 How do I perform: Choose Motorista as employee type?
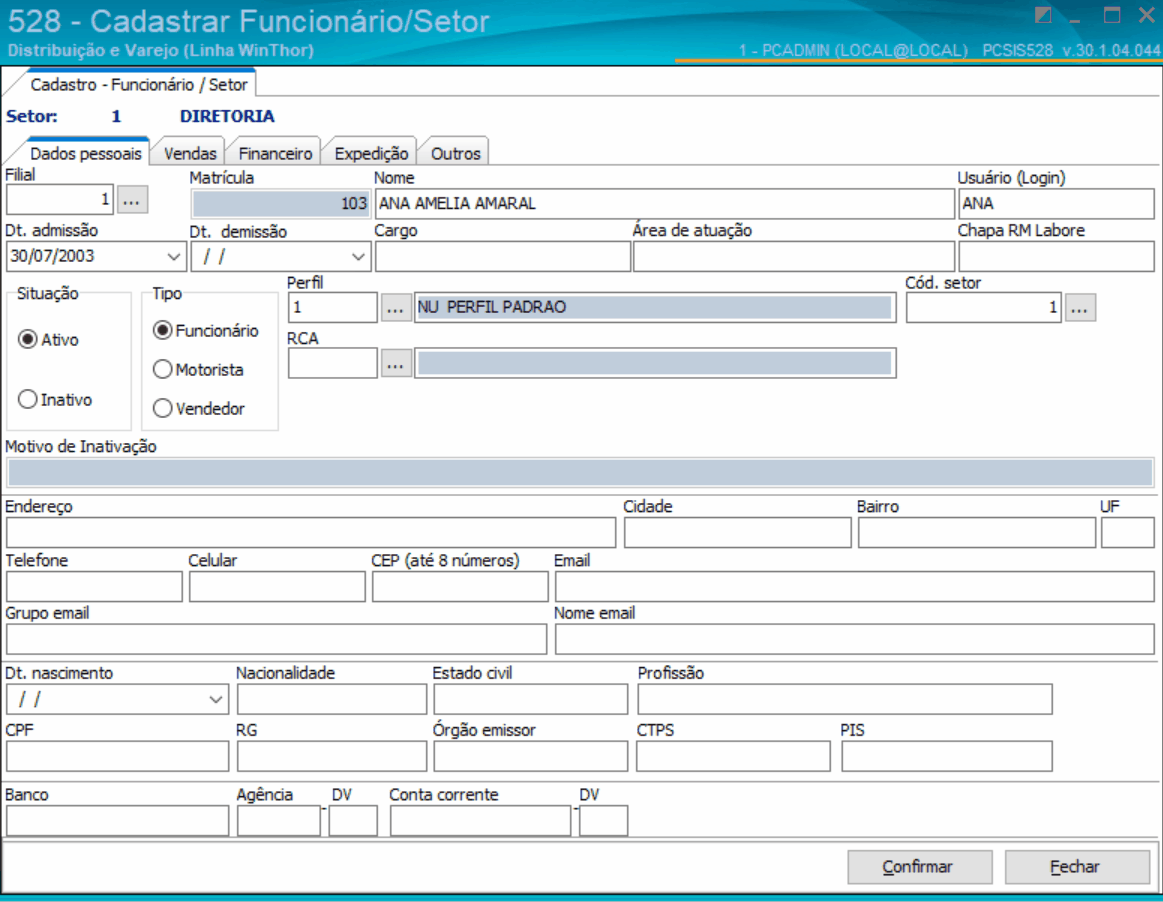click(162, 369)
